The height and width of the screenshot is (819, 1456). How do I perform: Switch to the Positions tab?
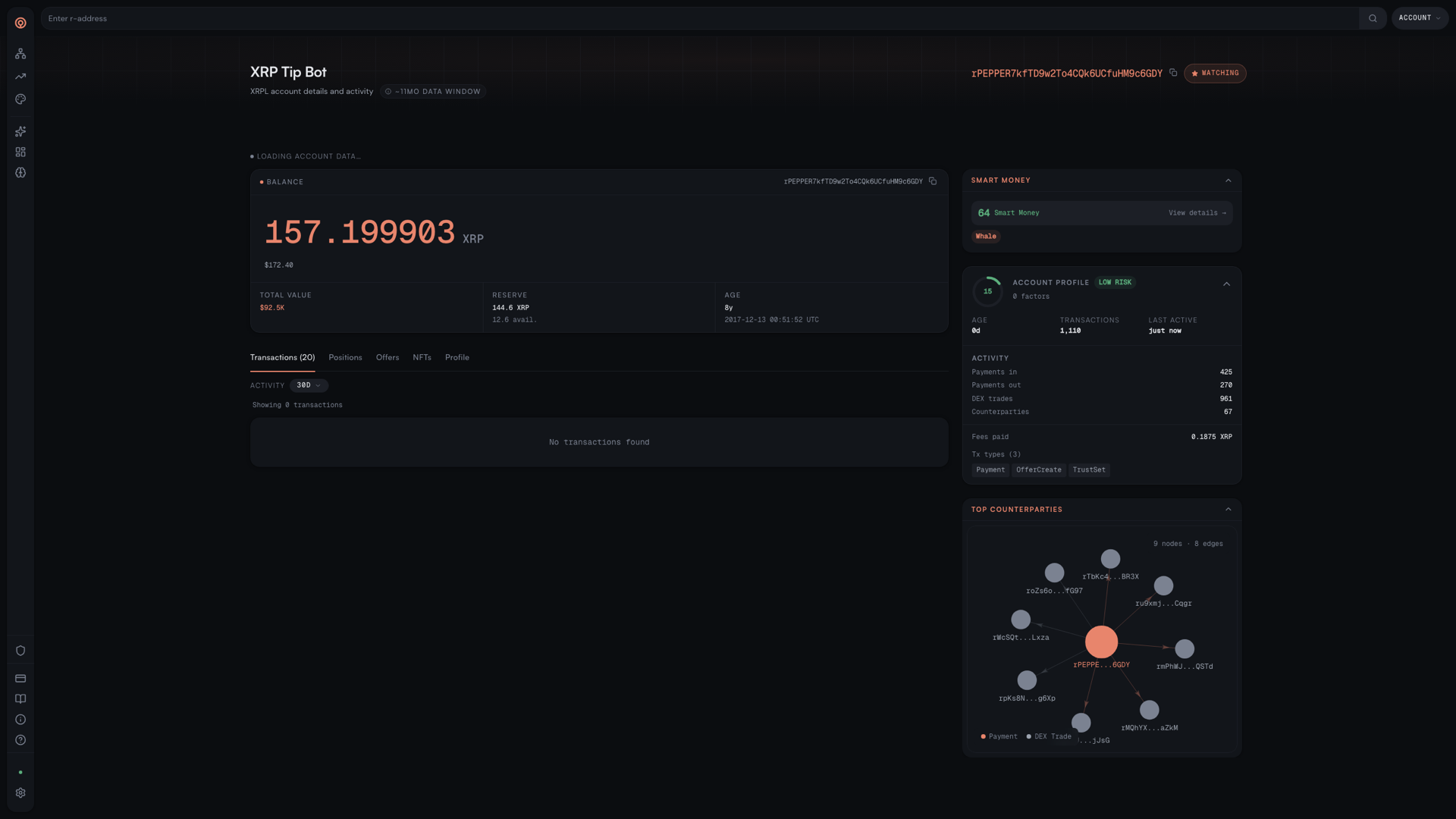pos(345,358)
